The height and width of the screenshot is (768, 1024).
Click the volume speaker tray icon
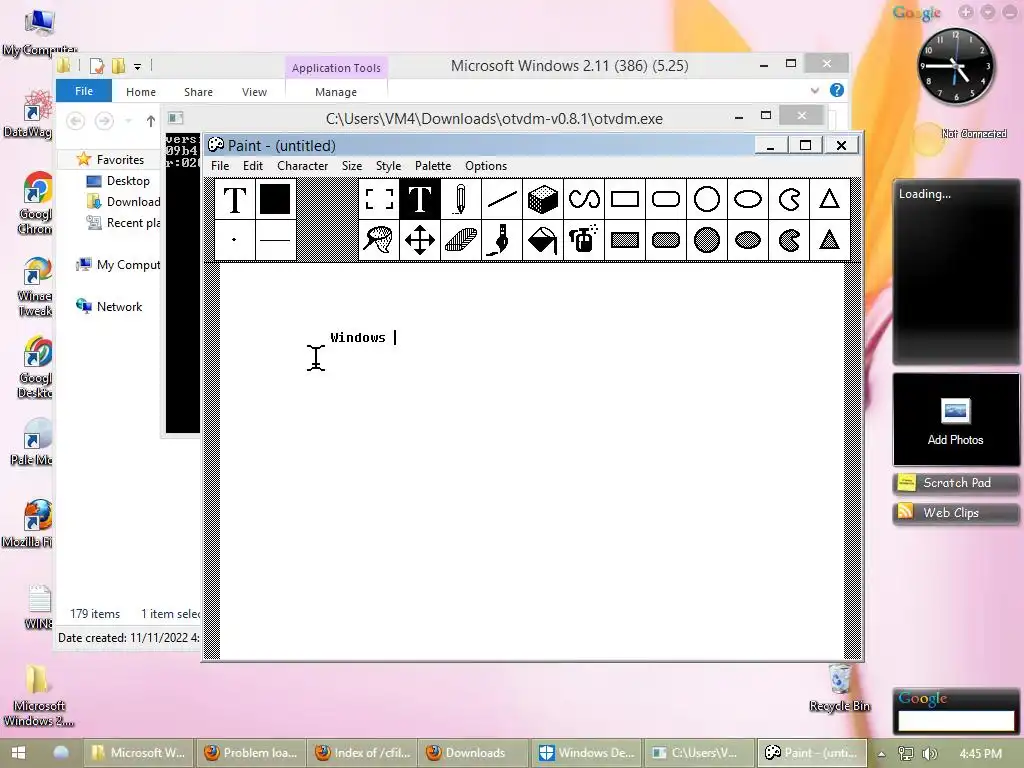click(x=930, y=754)
